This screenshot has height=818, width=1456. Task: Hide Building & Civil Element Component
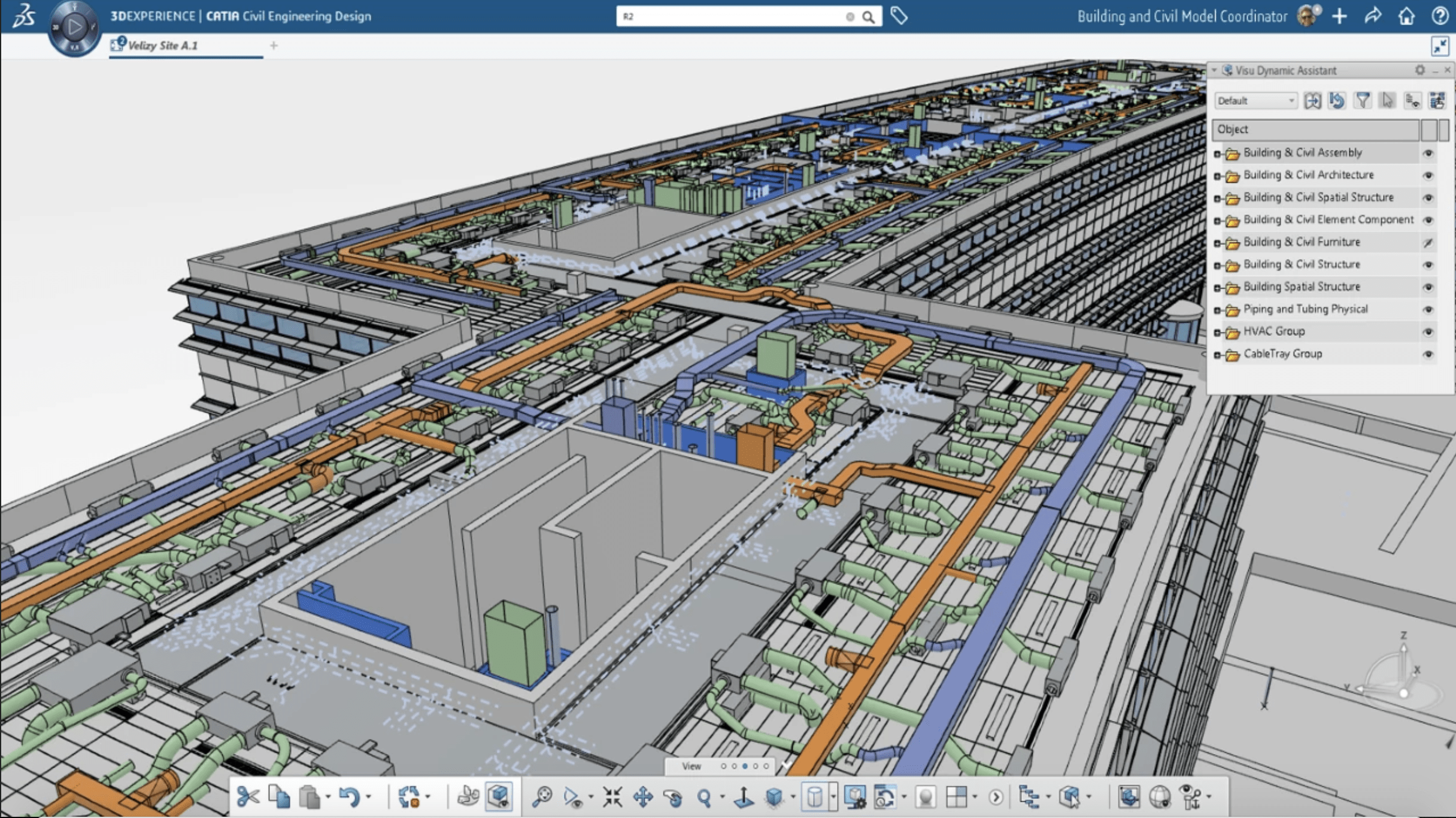pyautogui.click(x=1428, y=220)
